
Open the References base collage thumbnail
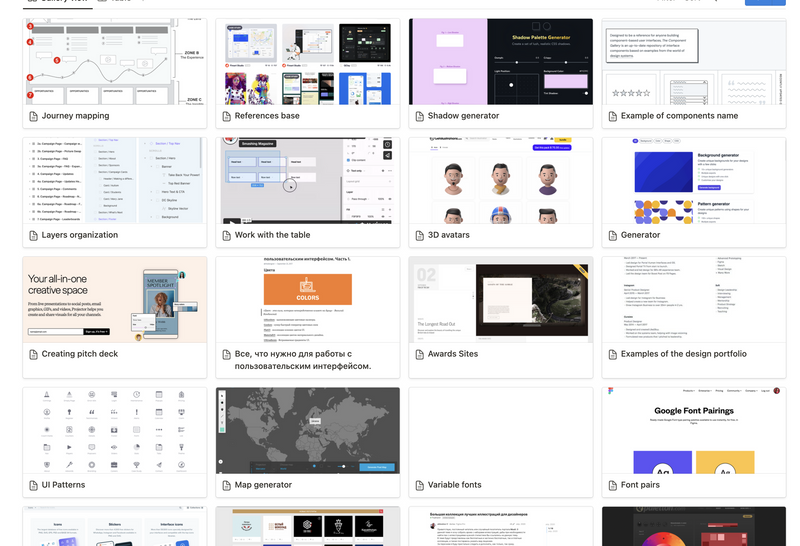pos(308,62)
